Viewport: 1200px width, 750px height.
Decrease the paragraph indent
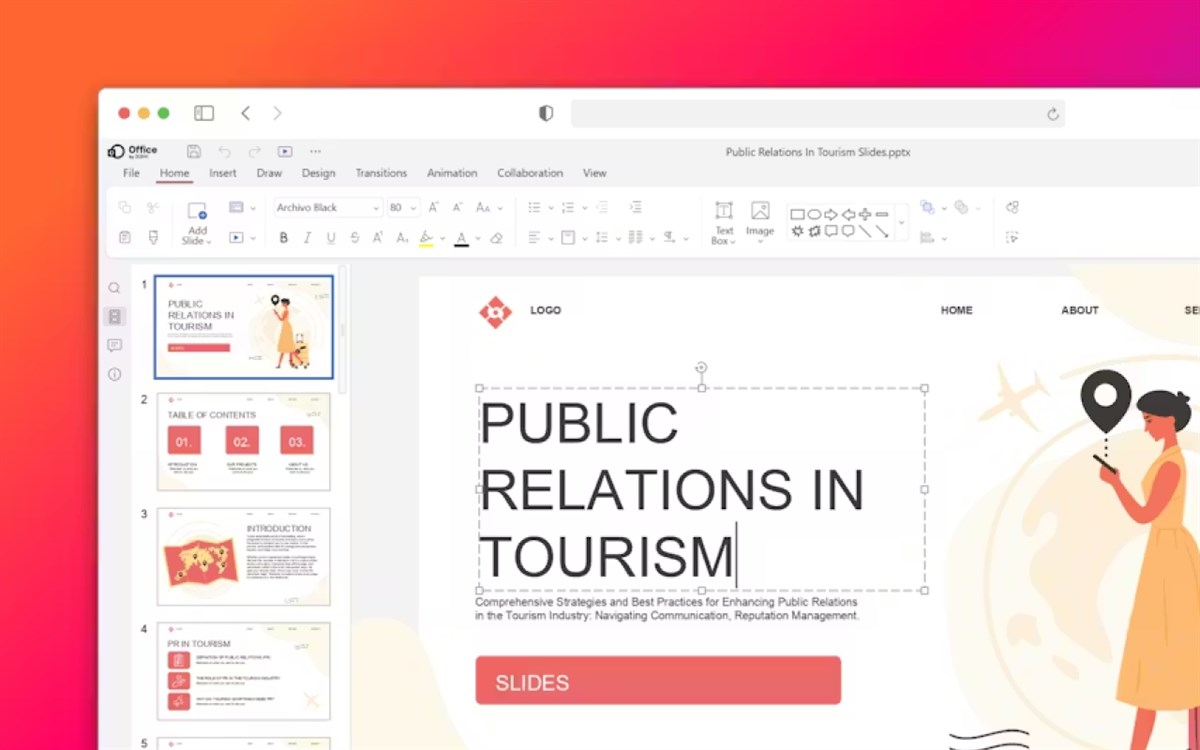coord(602,207)
